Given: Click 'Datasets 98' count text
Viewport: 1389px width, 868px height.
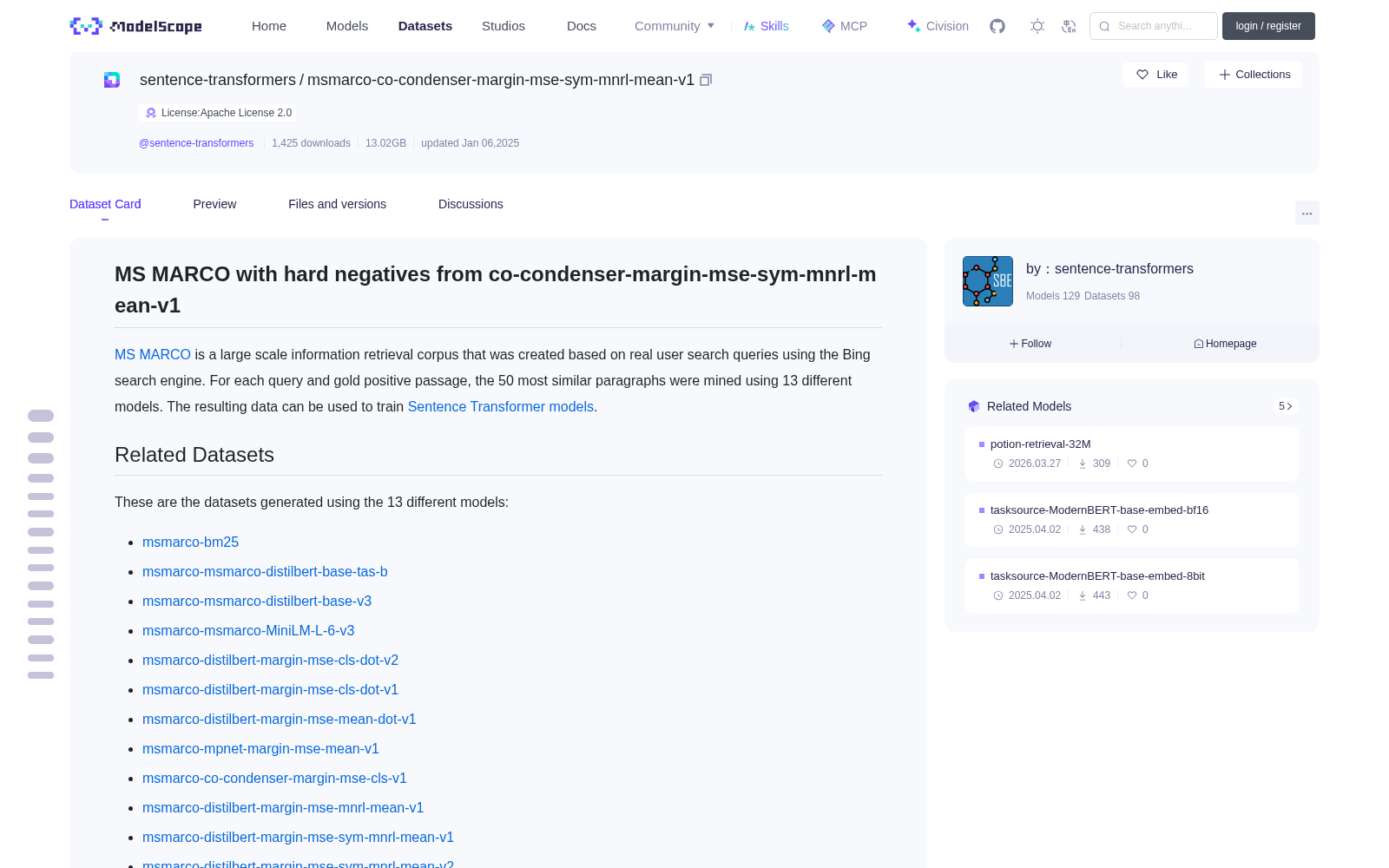Looking at the screenshot, I should tap(1112, 296).
